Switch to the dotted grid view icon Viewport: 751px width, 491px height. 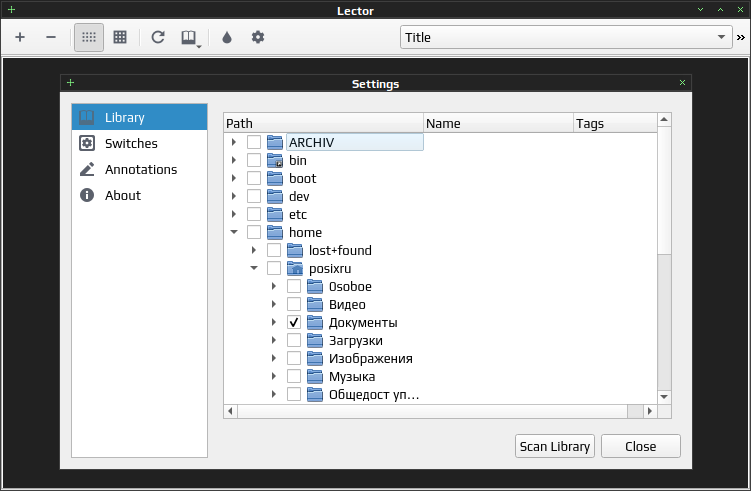89,37
